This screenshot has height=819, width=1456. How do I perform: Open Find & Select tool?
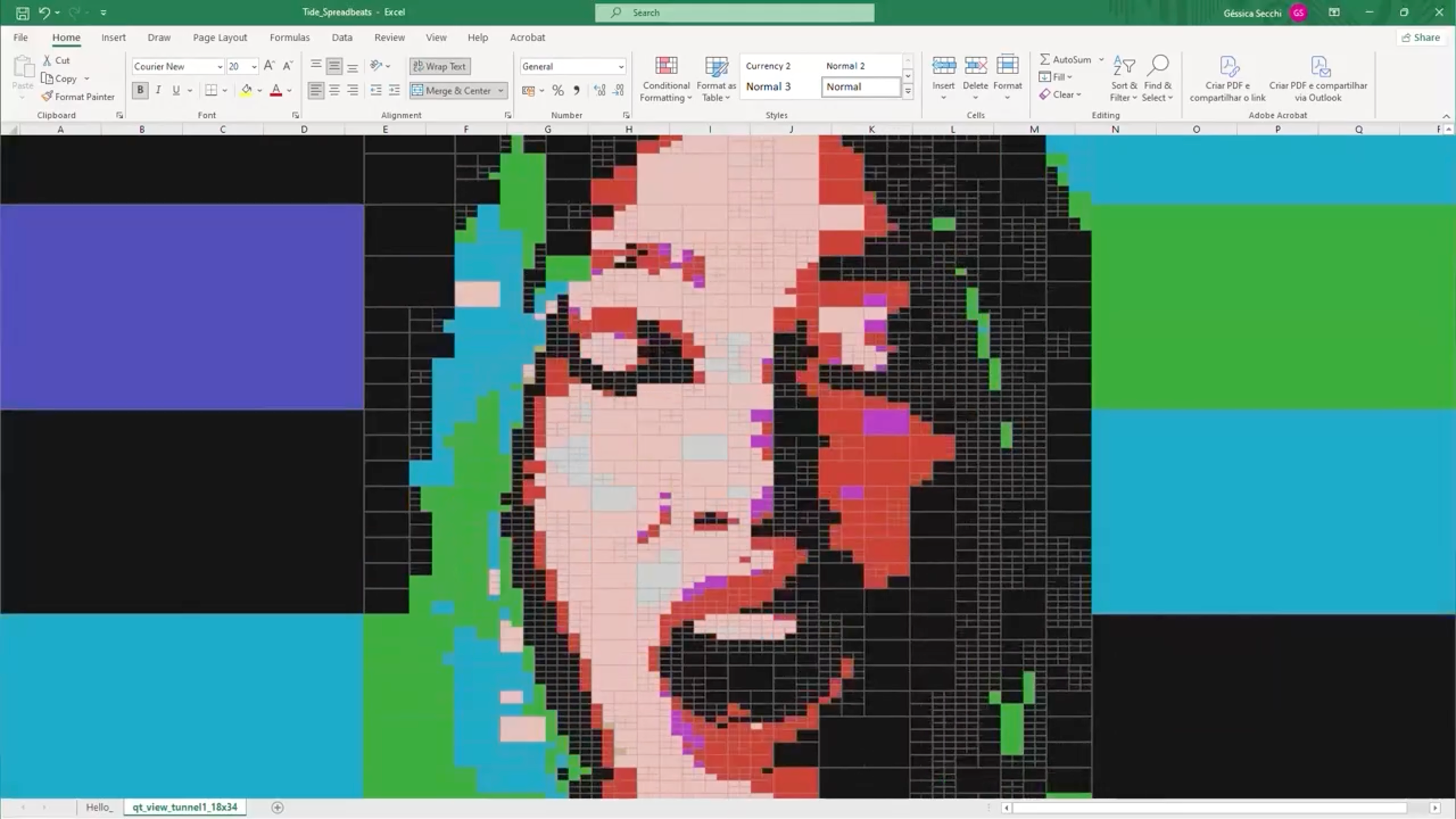(x=1158, y=79)
